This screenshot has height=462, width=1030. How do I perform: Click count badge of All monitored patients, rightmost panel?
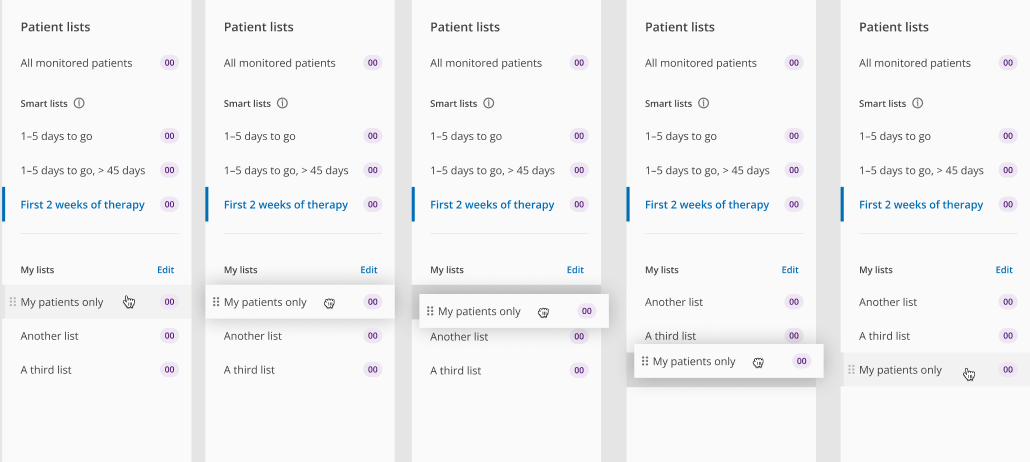1008,63
